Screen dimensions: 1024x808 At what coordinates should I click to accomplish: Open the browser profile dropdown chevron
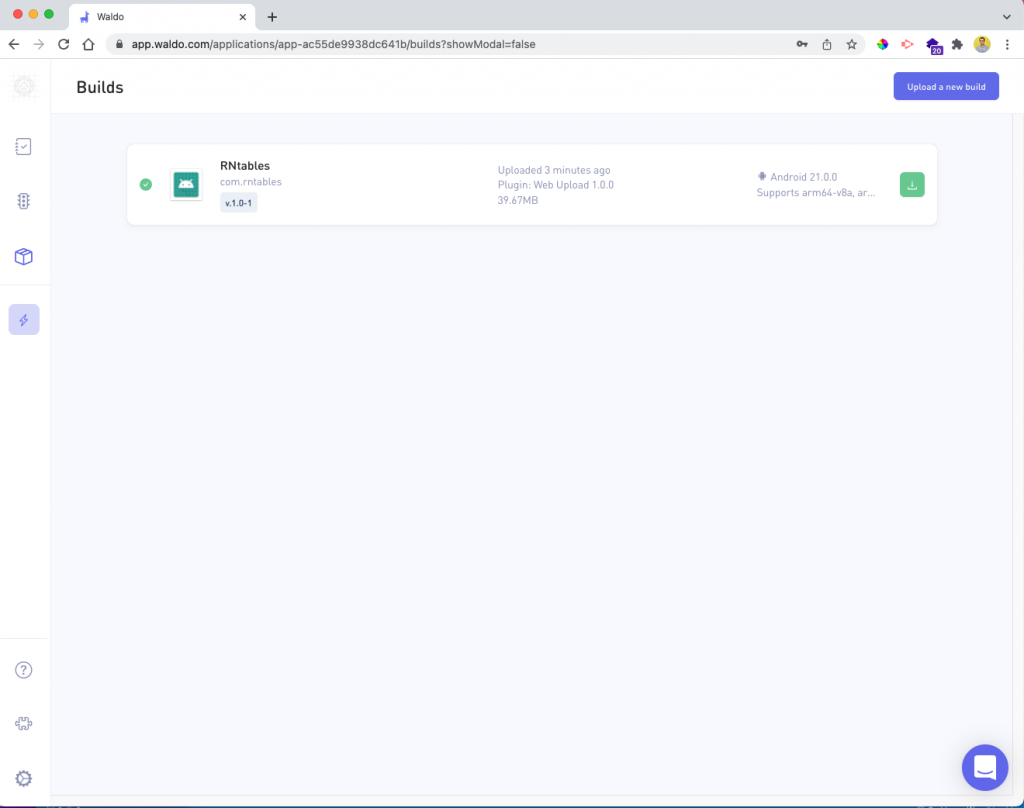pyautogui.click(x=1006, y=16)
